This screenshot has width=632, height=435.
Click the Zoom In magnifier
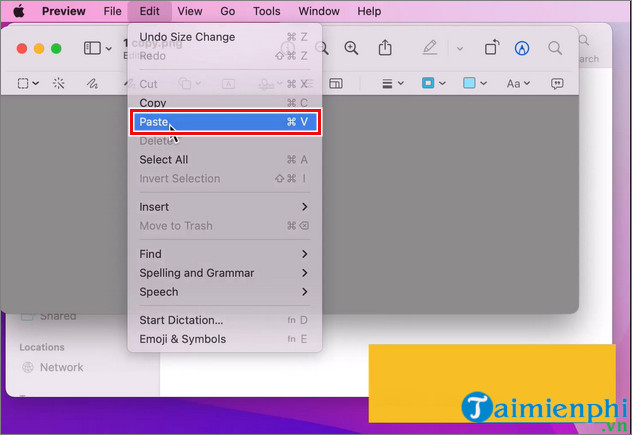coord(351,48)
